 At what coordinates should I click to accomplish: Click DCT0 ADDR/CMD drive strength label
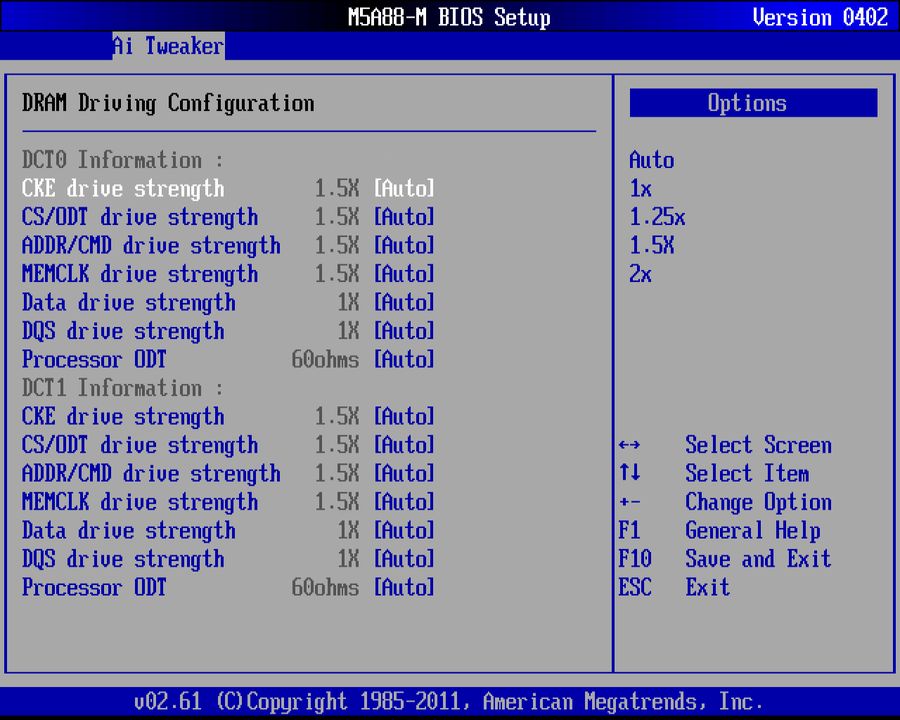(x=152, y=246)
